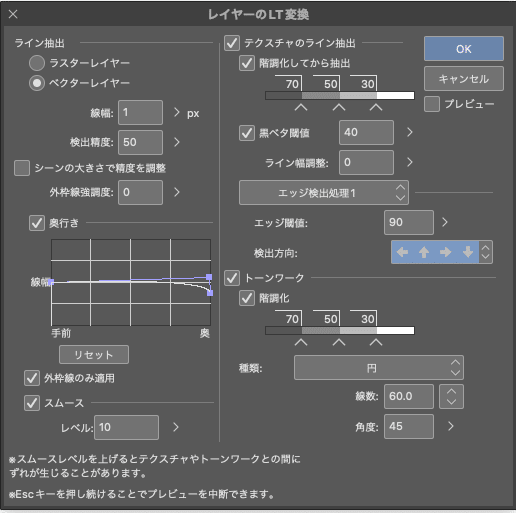
Task: Expand the 線幅 slider arrow
Action: (x=177, y=112)
